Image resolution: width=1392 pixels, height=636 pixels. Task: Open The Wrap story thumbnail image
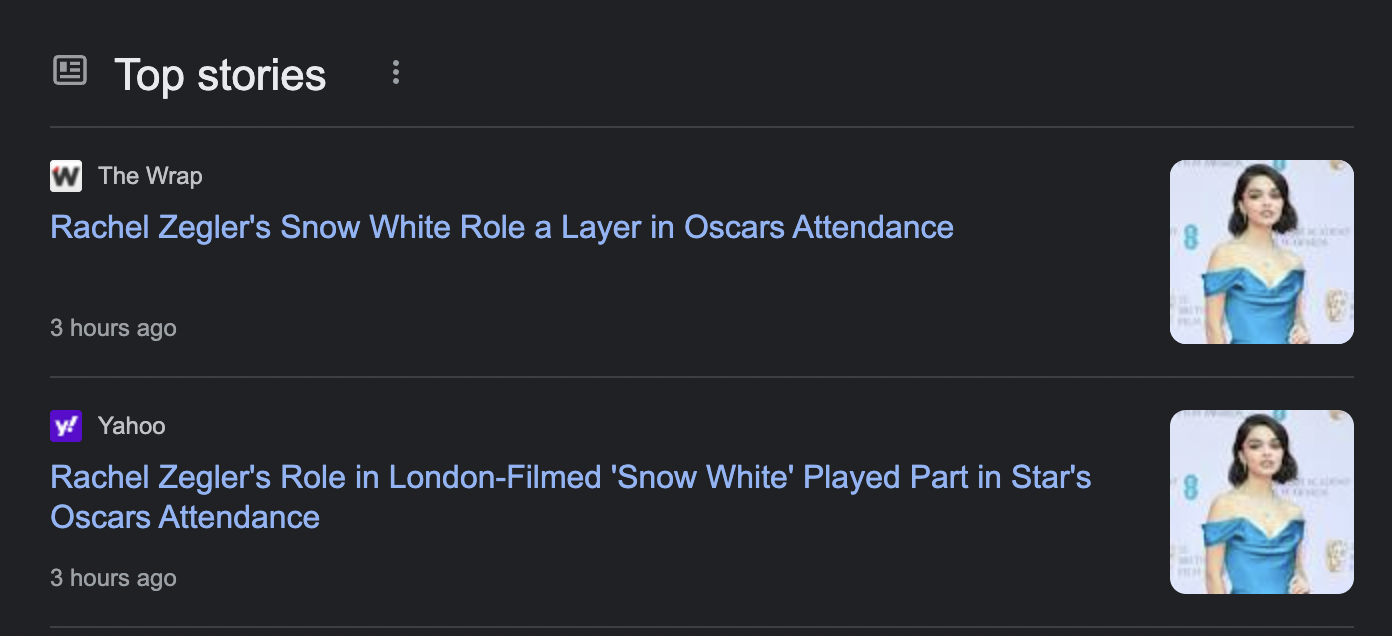pos(1261,252)
